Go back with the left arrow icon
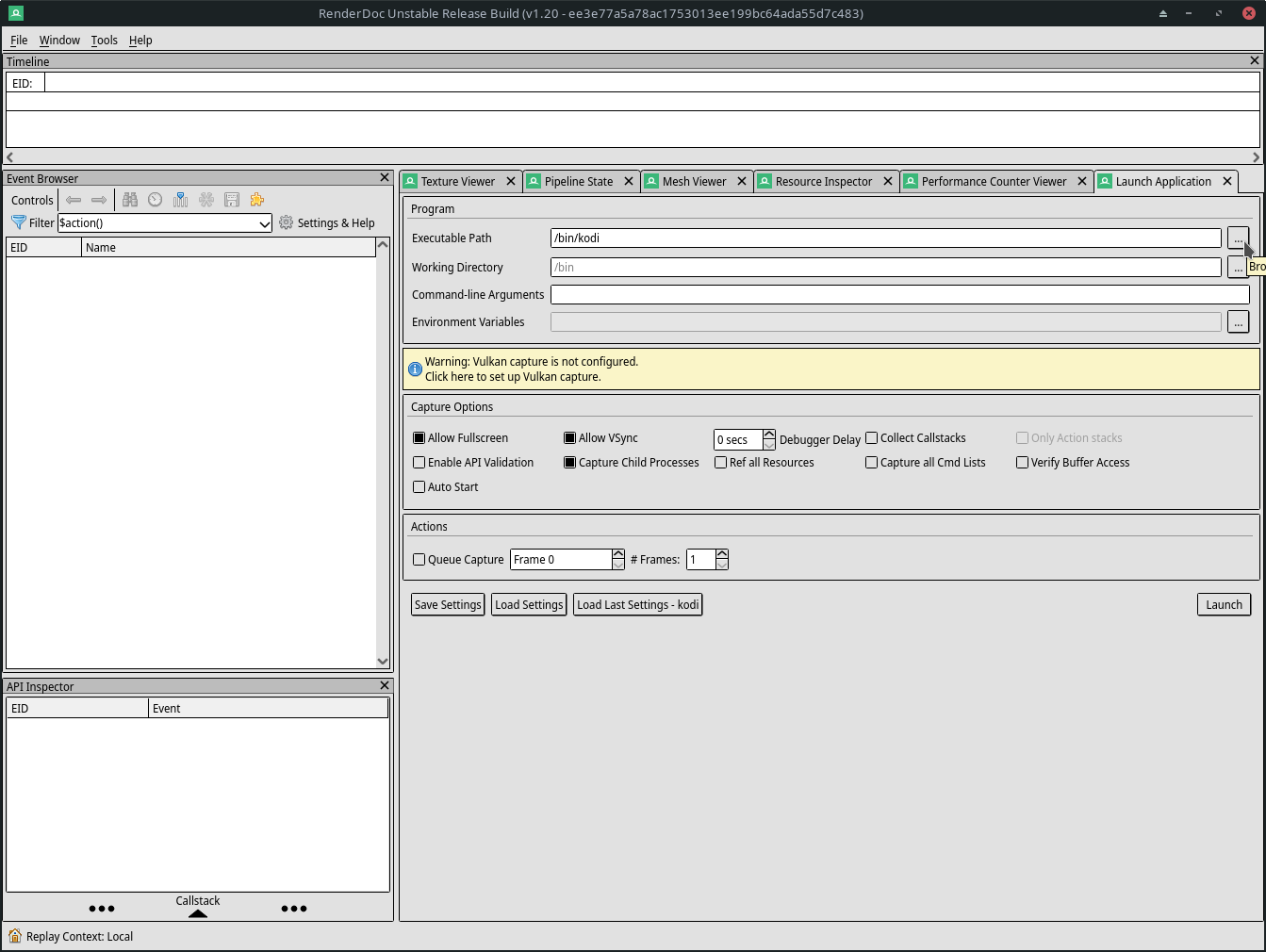This screenshot has height=952, width=1266. point(73,200)
